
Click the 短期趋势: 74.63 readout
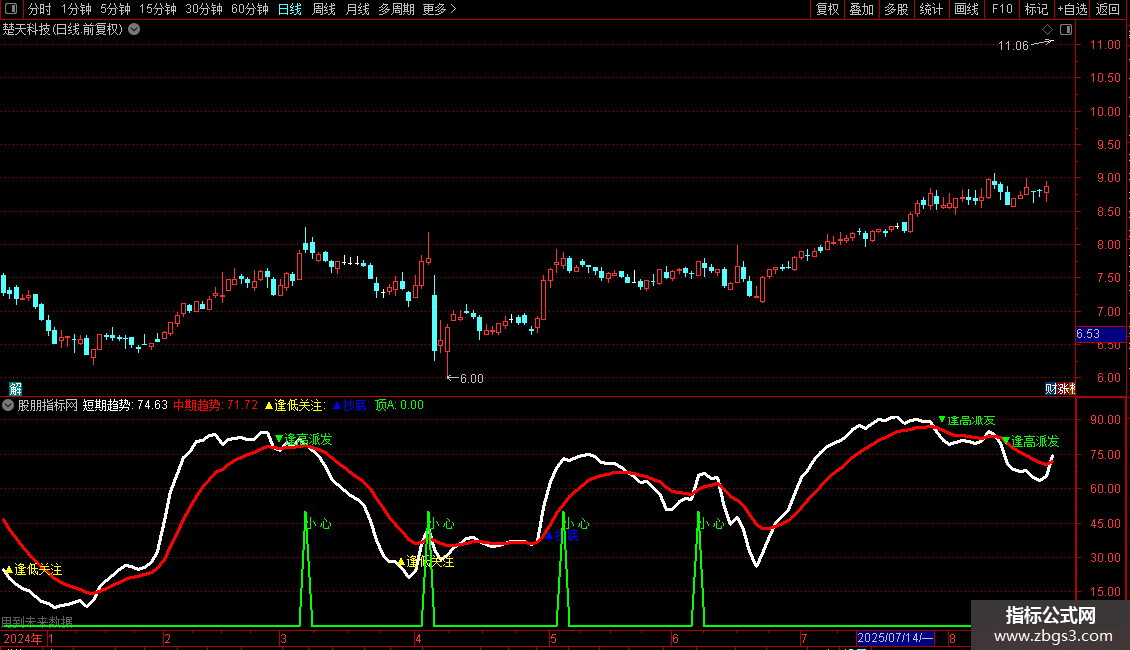pyautogui.click(x=125, y=406)
